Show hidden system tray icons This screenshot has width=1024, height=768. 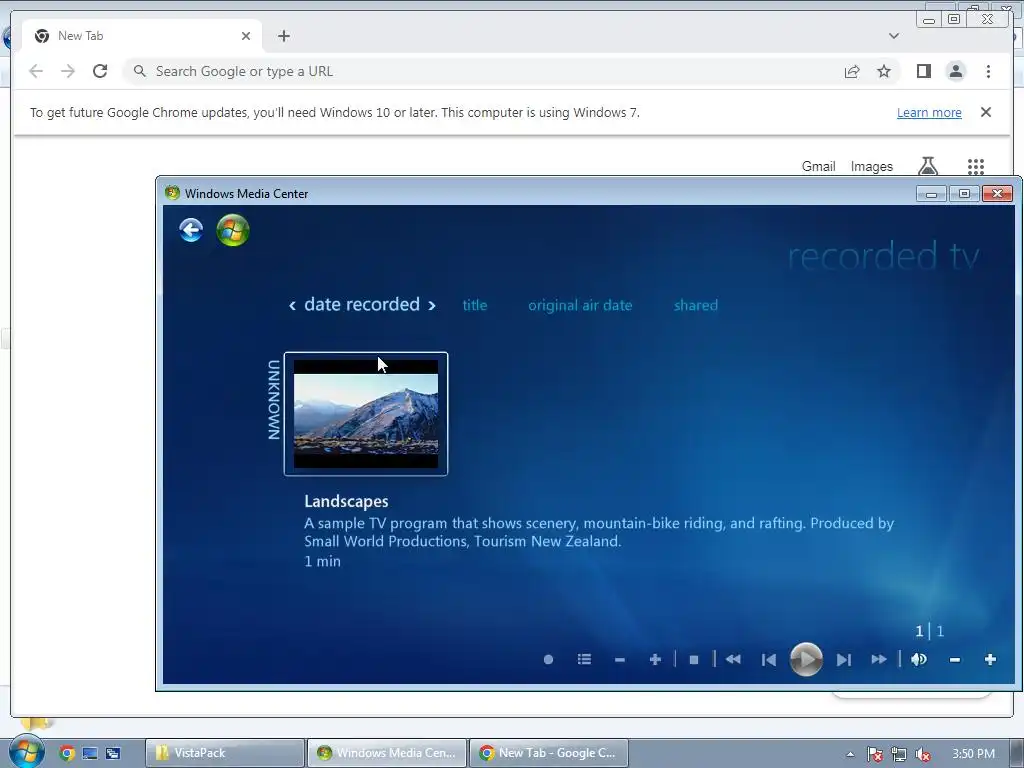tap(850, 754)
